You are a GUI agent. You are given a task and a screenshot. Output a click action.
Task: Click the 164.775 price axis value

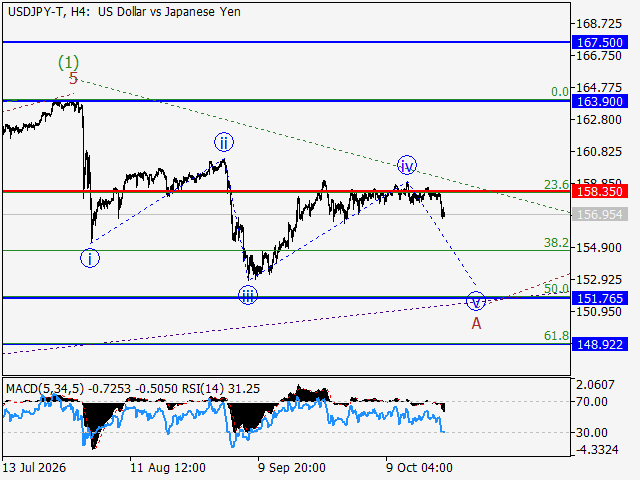[599, 87]
